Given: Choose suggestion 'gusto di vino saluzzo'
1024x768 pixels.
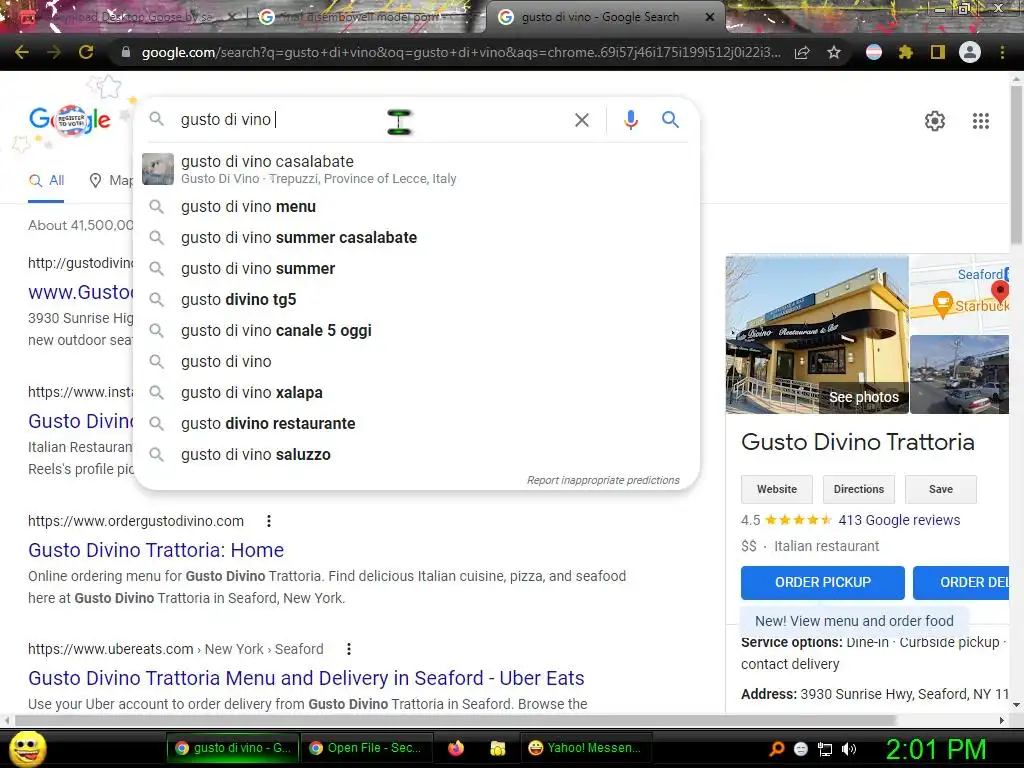Looking at the screenshot, I should click(x=416, y=455).
